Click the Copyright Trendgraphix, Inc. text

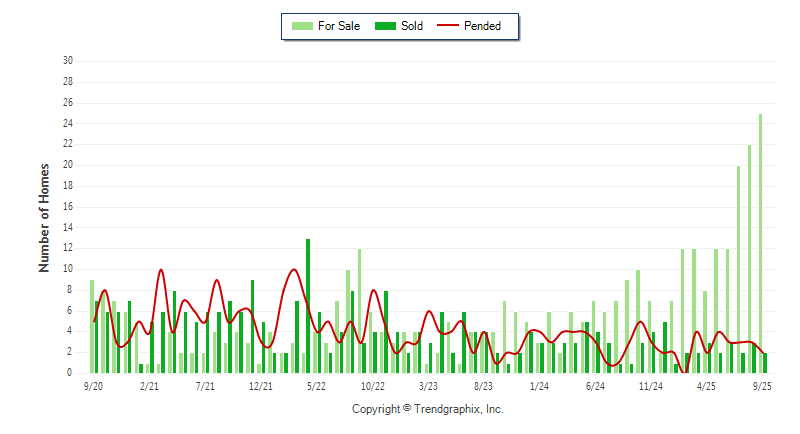click(x=428, y=409)
